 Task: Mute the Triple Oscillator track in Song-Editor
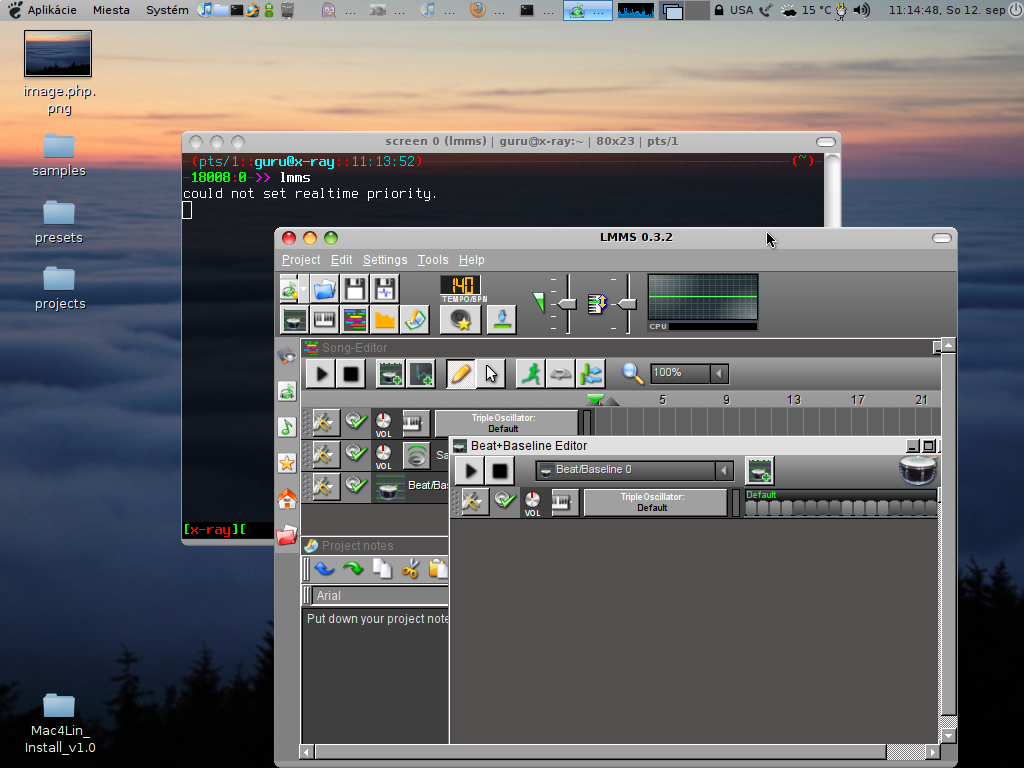pyautogui.click(x=356, y=421)
